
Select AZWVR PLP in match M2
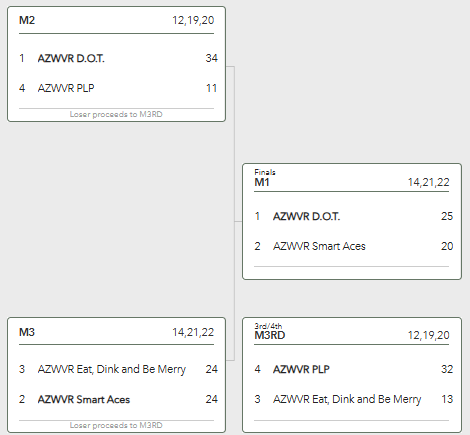coord(66,88)
